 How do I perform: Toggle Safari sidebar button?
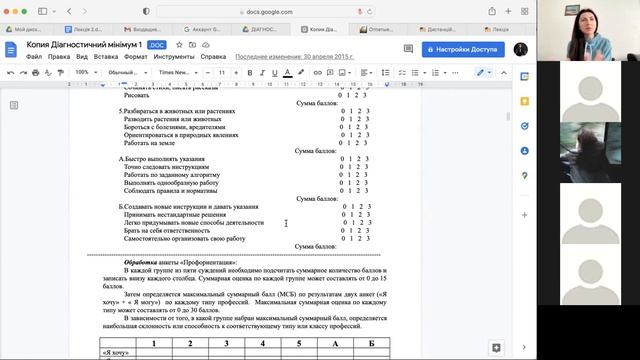click(x=42, y=11)
